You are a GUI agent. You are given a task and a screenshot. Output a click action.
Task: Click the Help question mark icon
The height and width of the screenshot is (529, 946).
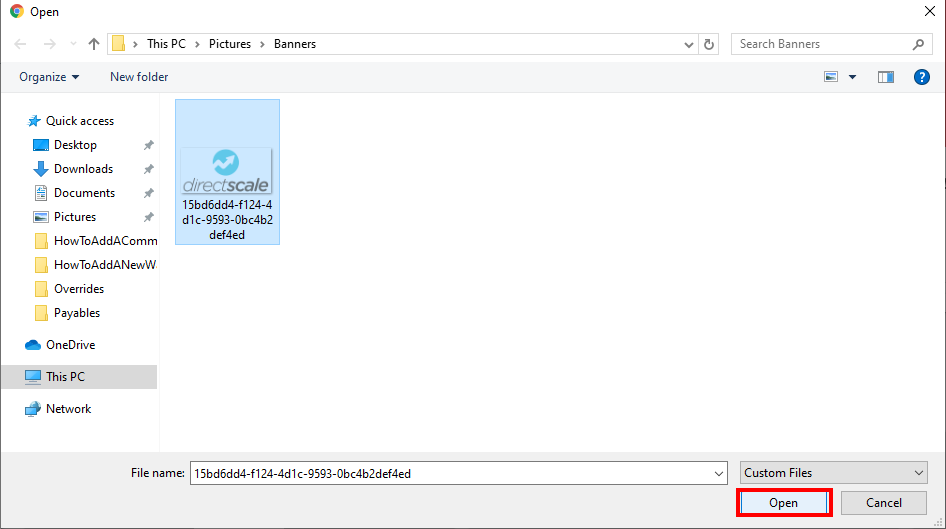pos(922,77)
